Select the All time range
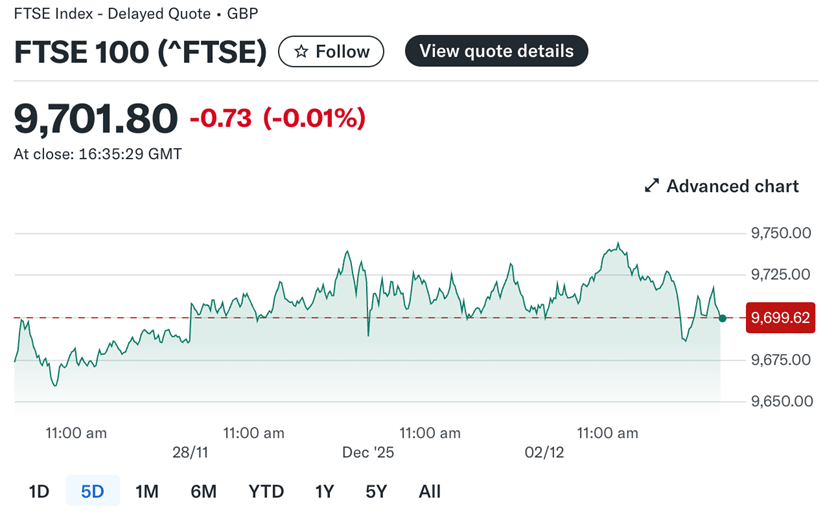Viewport: 836px width, 519px height. coord(429,491)
